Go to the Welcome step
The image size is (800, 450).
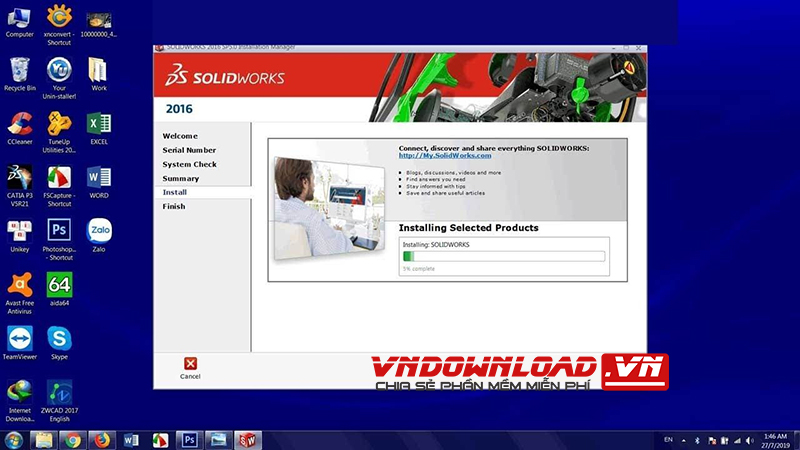point(180,136)
